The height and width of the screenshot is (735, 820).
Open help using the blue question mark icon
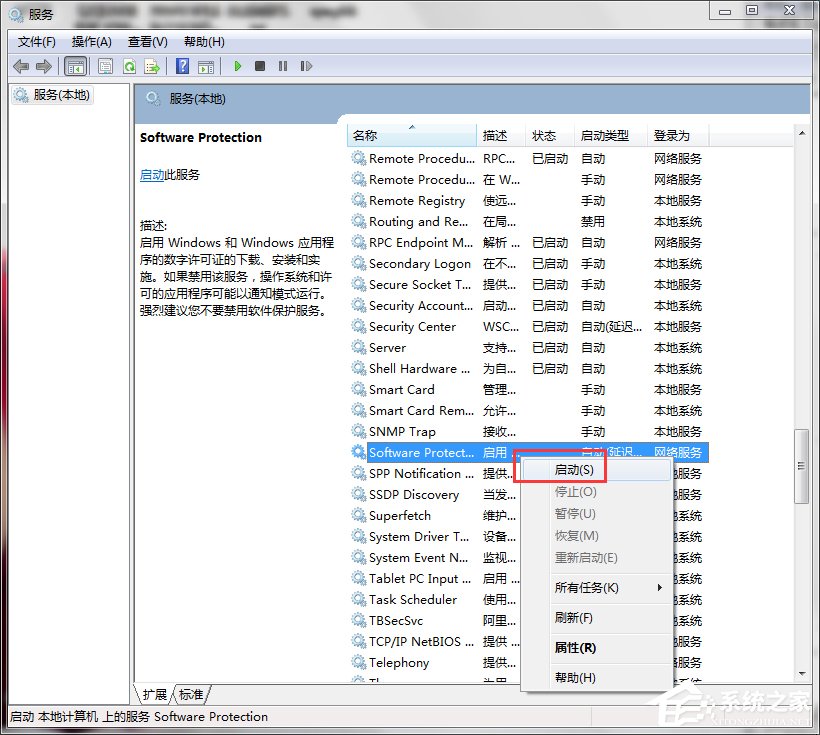point(182,66)
